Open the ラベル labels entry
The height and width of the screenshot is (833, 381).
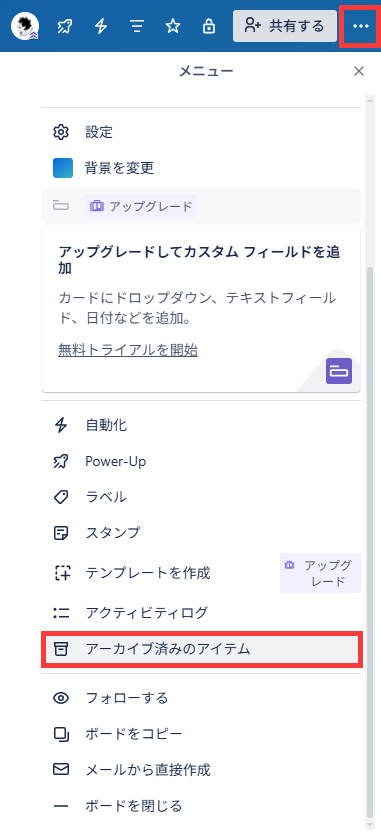201,497
